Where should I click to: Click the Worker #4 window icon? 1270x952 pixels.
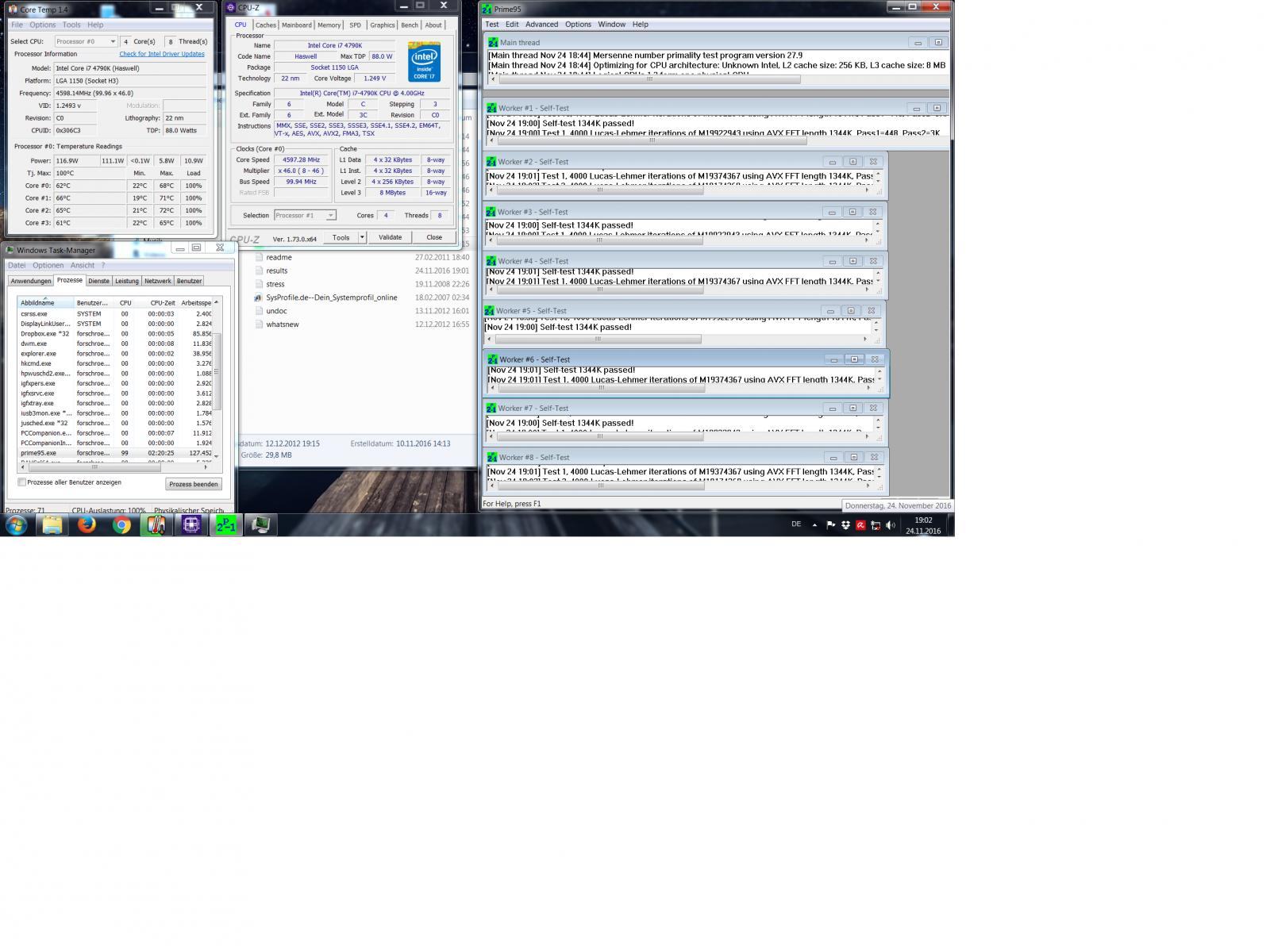tap(491, 261)
